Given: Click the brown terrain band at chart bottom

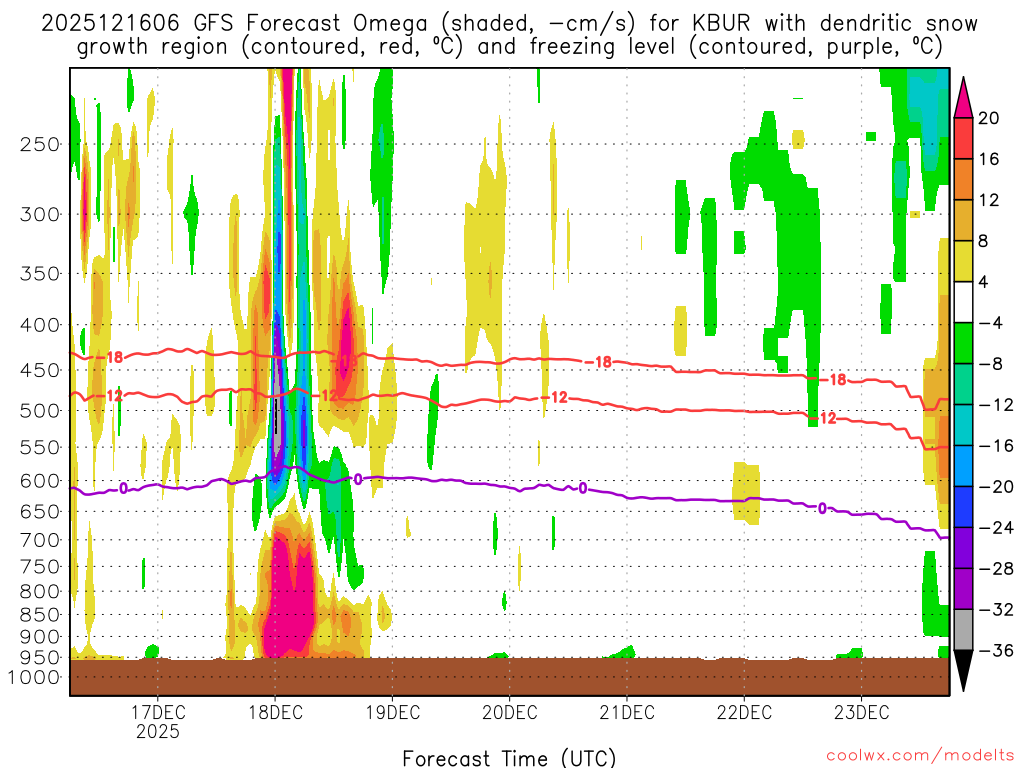Looking at the screenshot, I should click(509, 677).
